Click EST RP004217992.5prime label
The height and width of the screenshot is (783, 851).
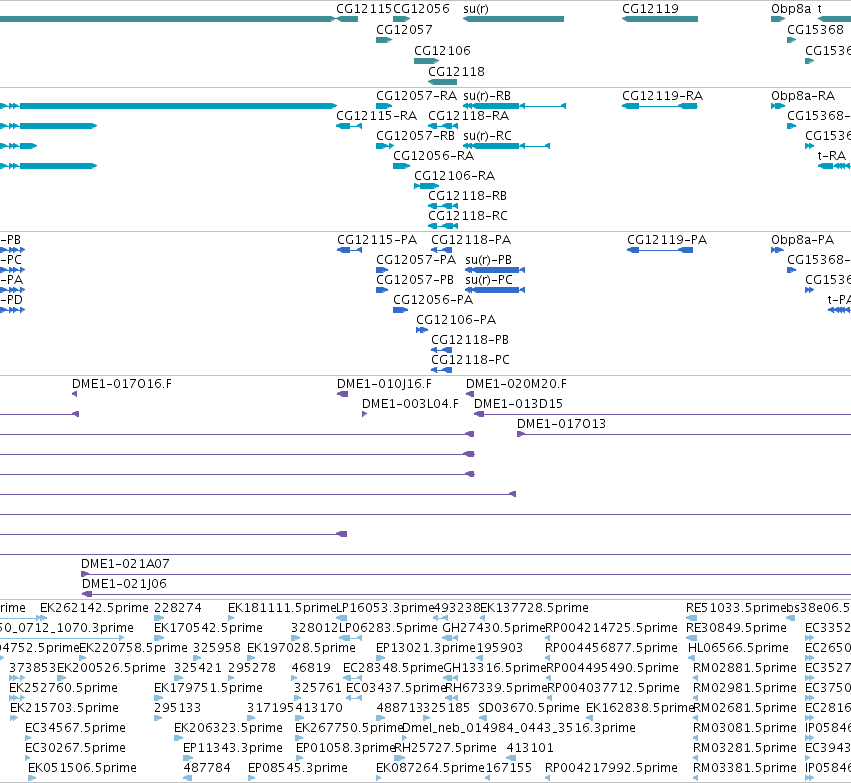611,769
